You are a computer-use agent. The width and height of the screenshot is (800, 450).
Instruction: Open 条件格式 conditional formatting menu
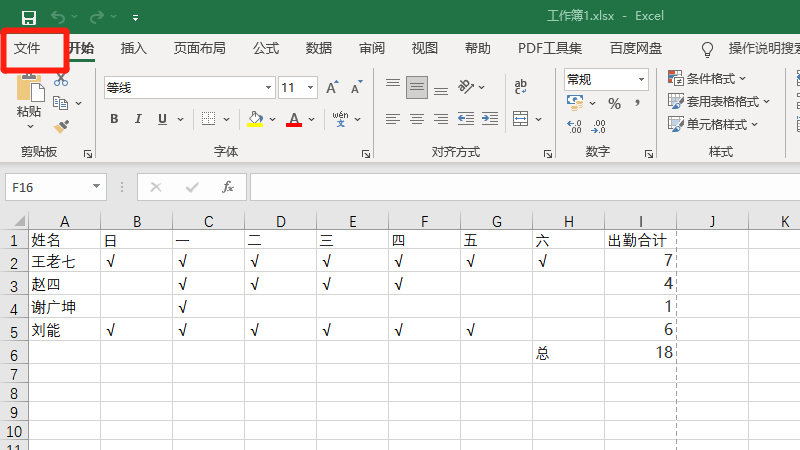coord(707,79)
